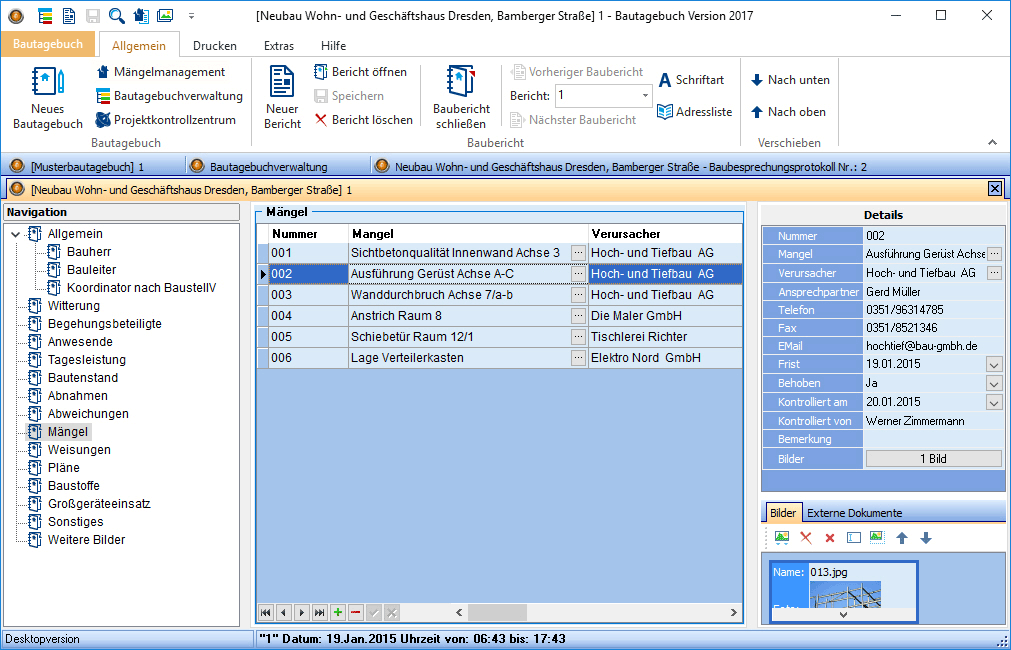Image resolution: width=1011 pixels, height=650 pixels.
Task: Select Witterung in the navigation tree
Action: pos(74,306)
